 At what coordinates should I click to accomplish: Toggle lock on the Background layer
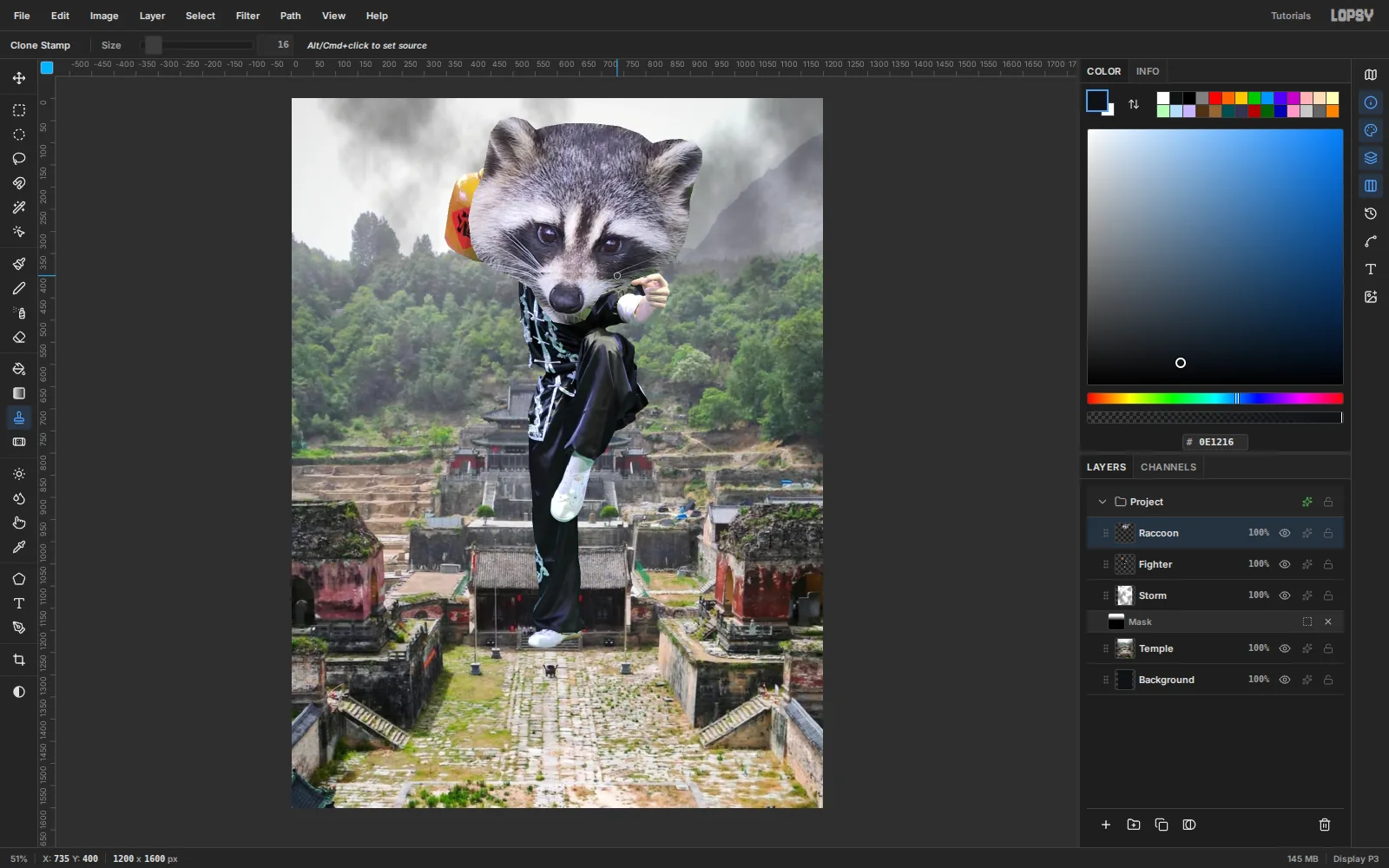(x=1328, y=680)
